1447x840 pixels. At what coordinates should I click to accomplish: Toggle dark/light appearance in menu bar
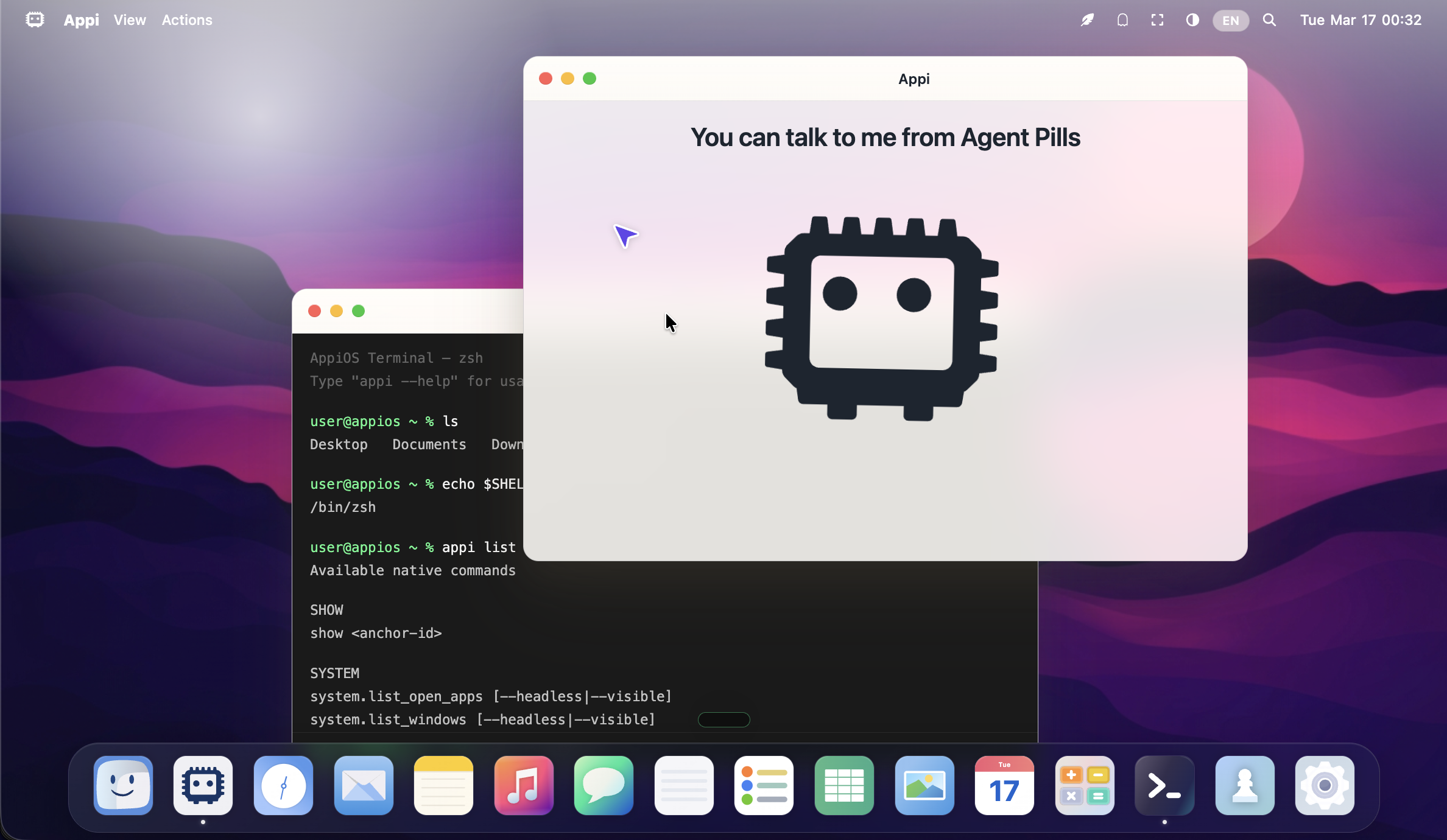[1192, 20]
